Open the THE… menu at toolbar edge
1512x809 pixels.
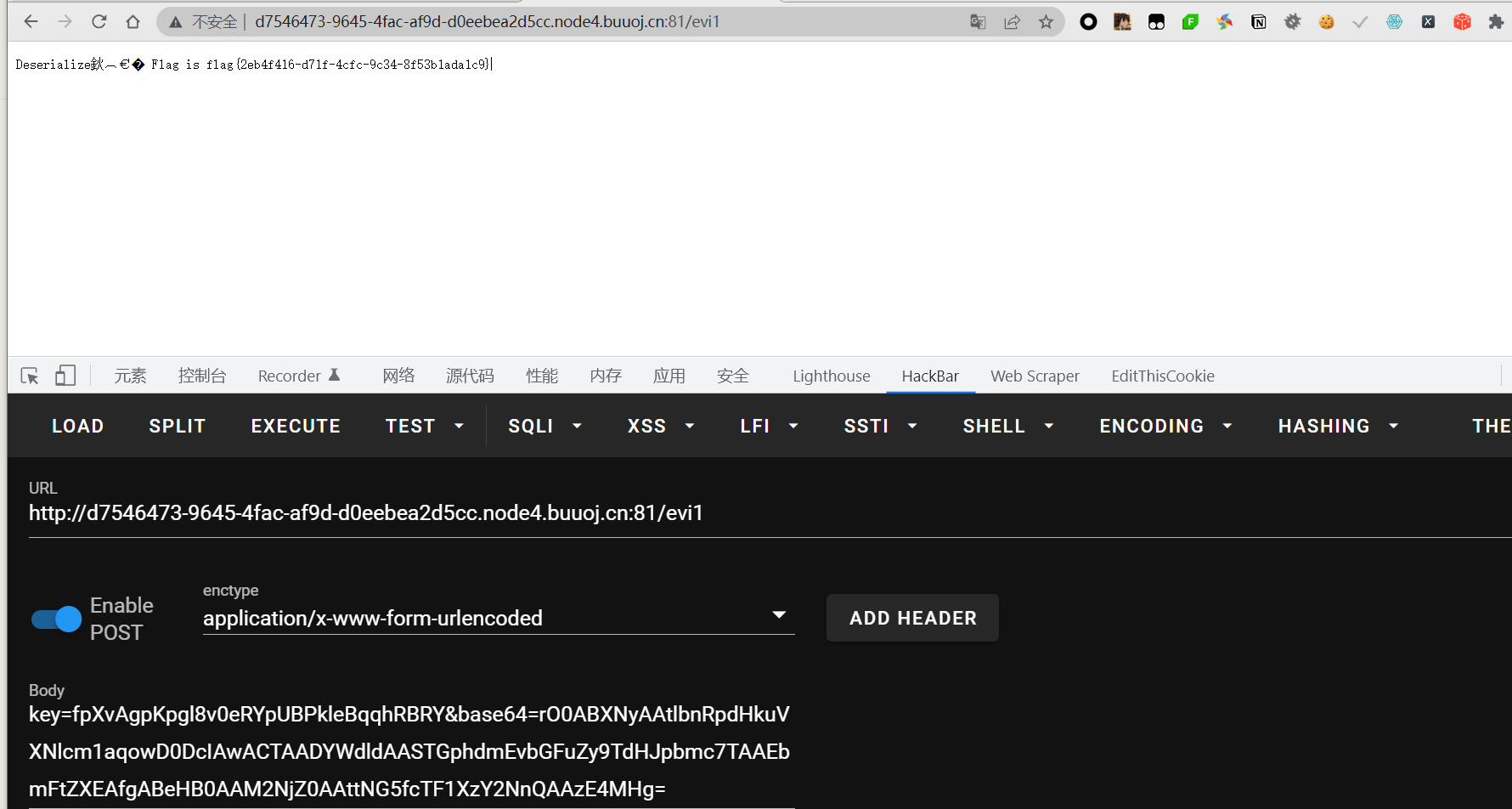tap(1491, 426)
